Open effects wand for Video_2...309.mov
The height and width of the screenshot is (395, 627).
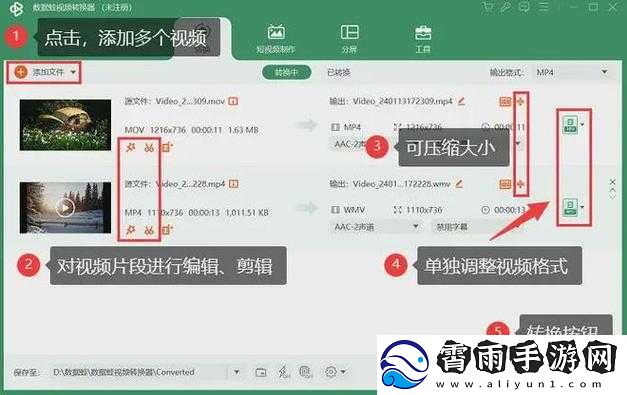pos(130,148)
